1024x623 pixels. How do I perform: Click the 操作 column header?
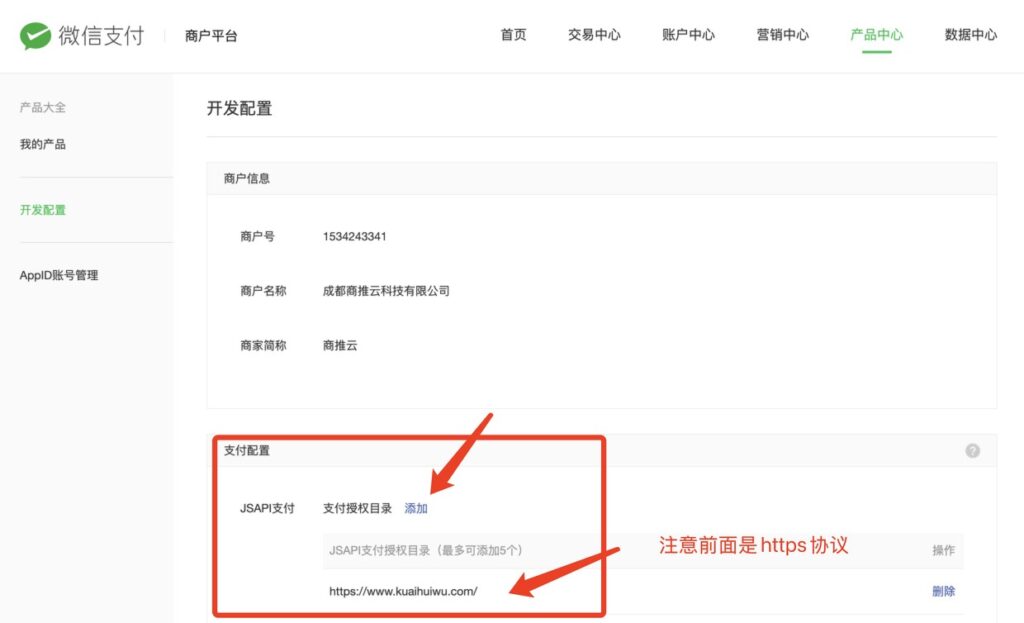[x=944, y=551]
